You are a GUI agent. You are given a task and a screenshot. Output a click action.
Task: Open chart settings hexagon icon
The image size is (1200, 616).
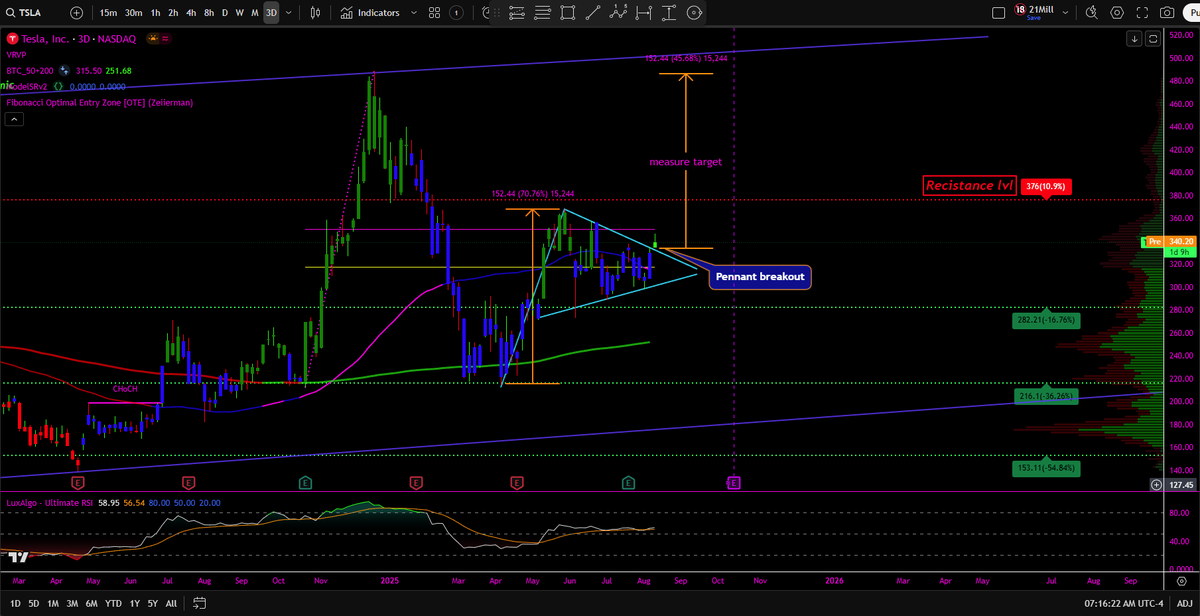(1117, 13)
